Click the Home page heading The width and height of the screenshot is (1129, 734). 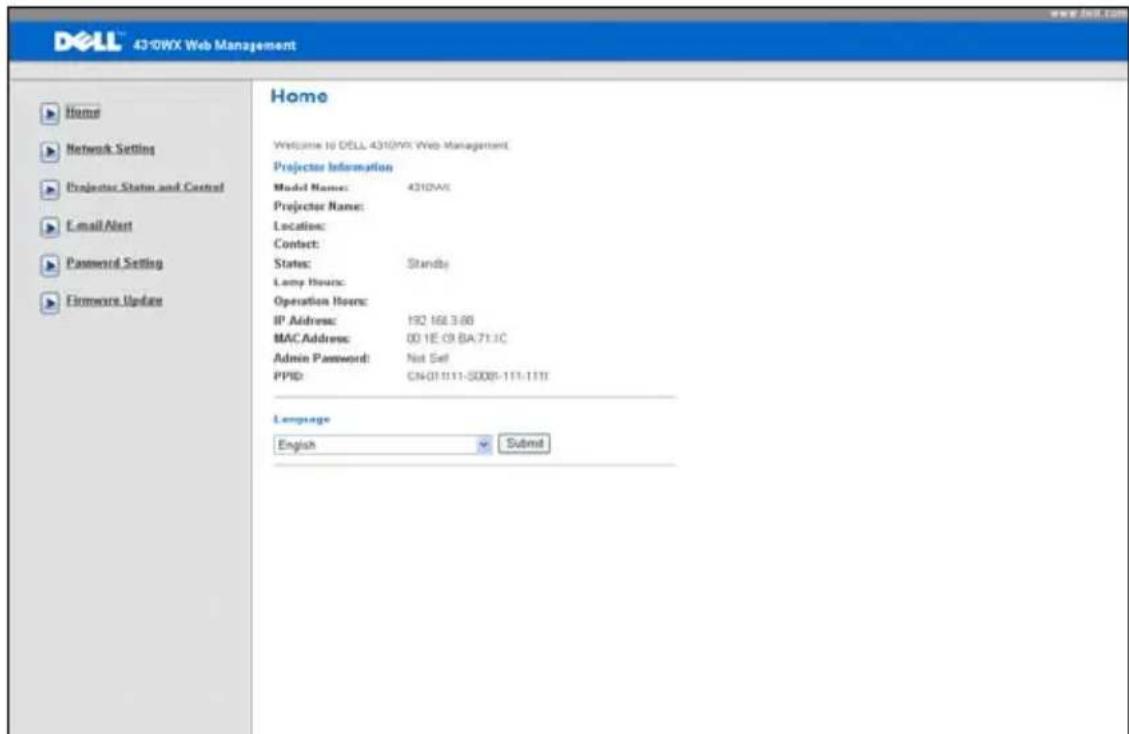tap(299, 97)
